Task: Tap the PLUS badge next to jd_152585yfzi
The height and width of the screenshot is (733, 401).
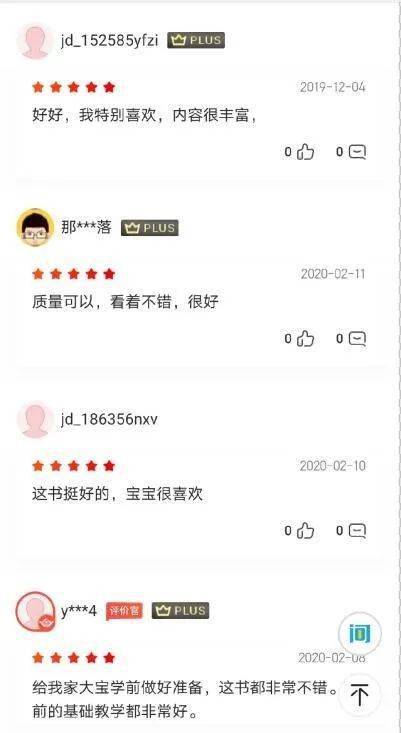Action: coord(196,41)
